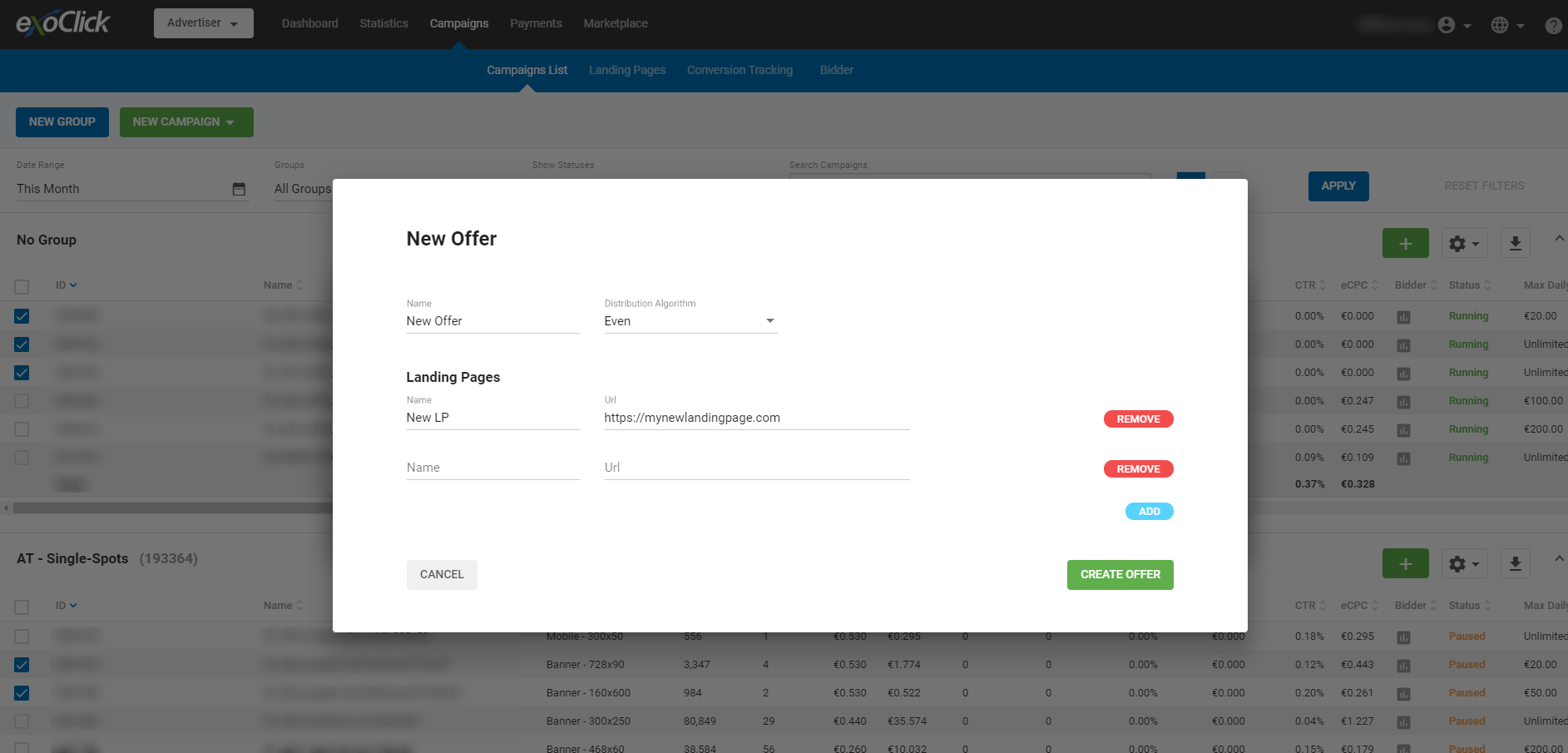Open the gear settings in No Group
Viewport: 1568px width, 753px height.
pos(1463,243)
